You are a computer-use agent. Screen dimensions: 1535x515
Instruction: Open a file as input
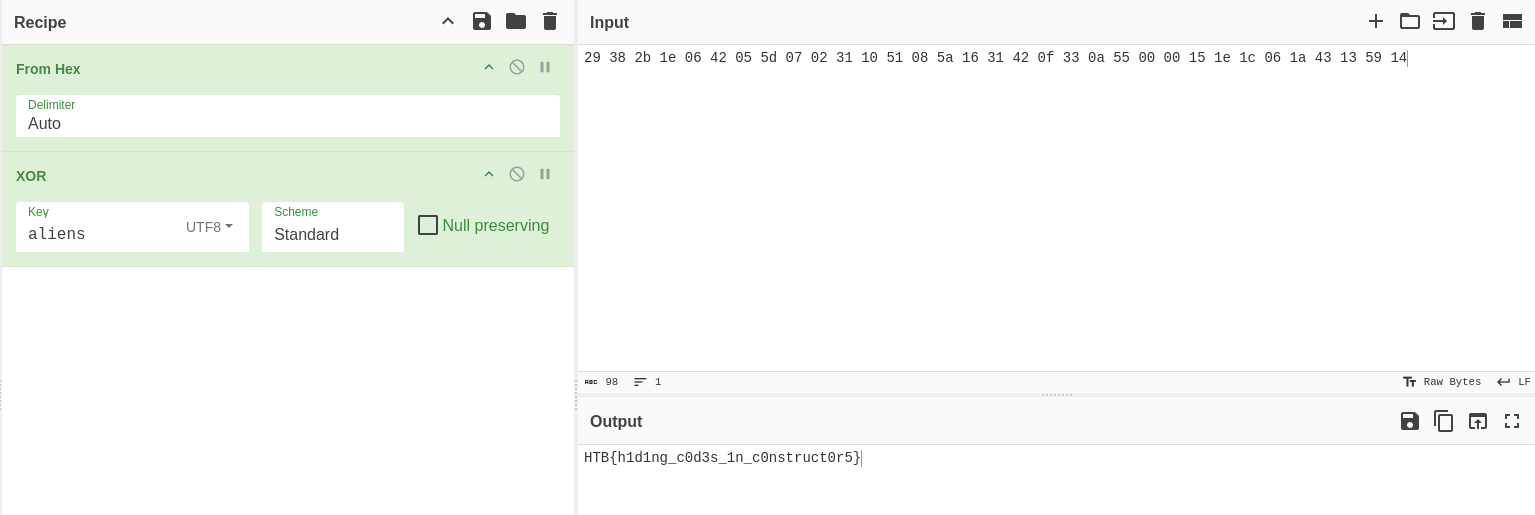1444,21
